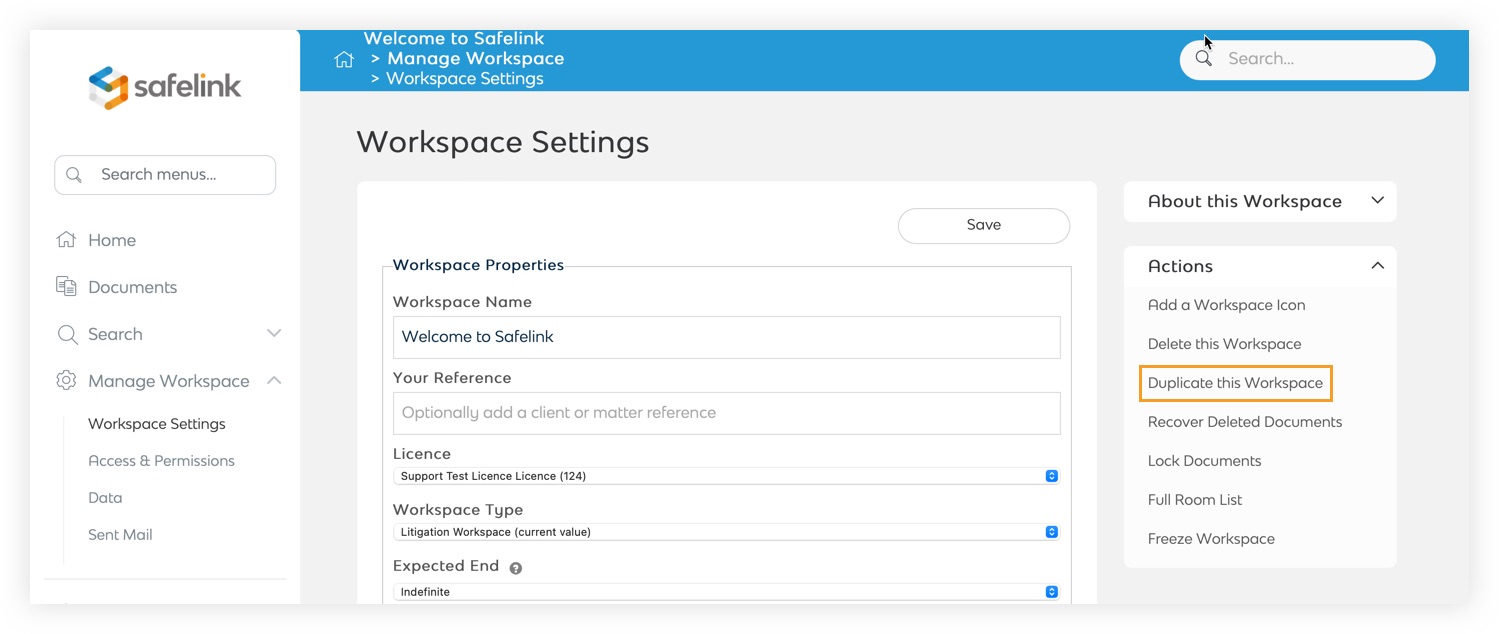Open the Data submenu item

point(105,498)
